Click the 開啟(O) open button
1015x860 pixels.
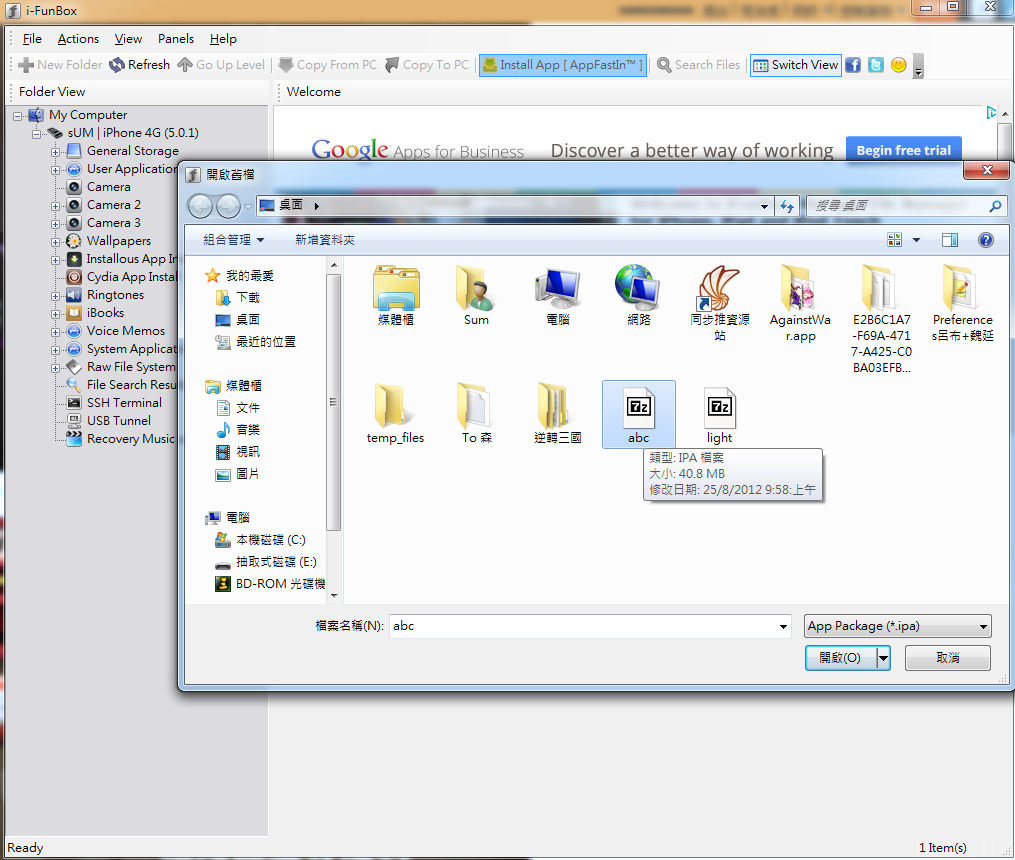pos(840,658)
